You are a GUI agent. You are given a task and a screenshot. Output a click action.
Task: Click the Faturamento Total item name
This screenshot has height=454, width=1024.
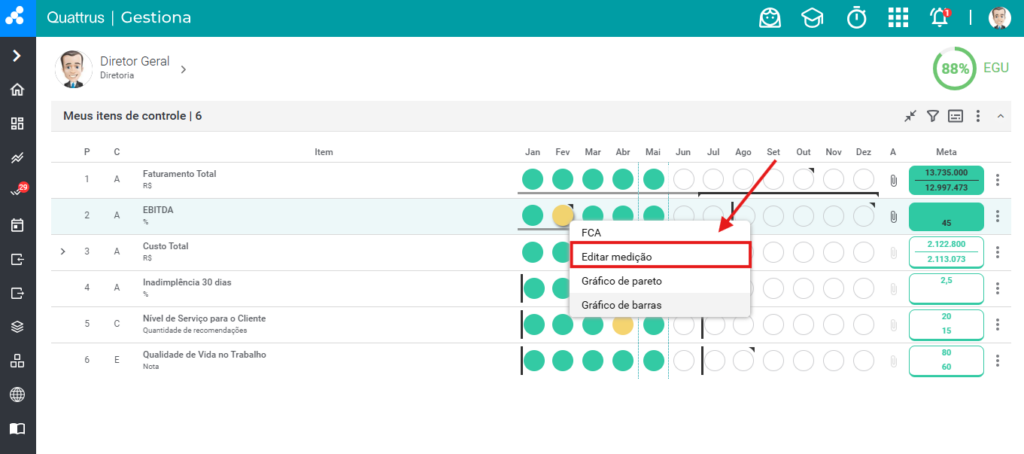click(x=180, y=174)
